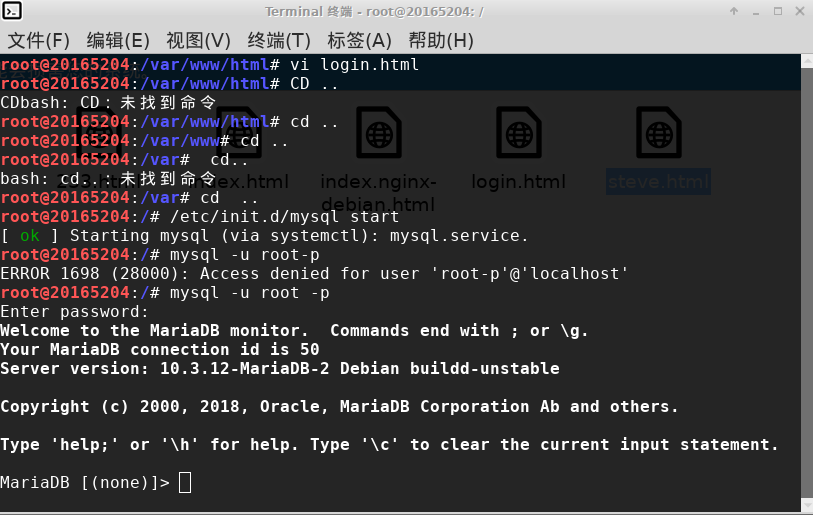
Task: Click at the MariaDB [(none)]> prompt cursor
Action: click(185, 483)
